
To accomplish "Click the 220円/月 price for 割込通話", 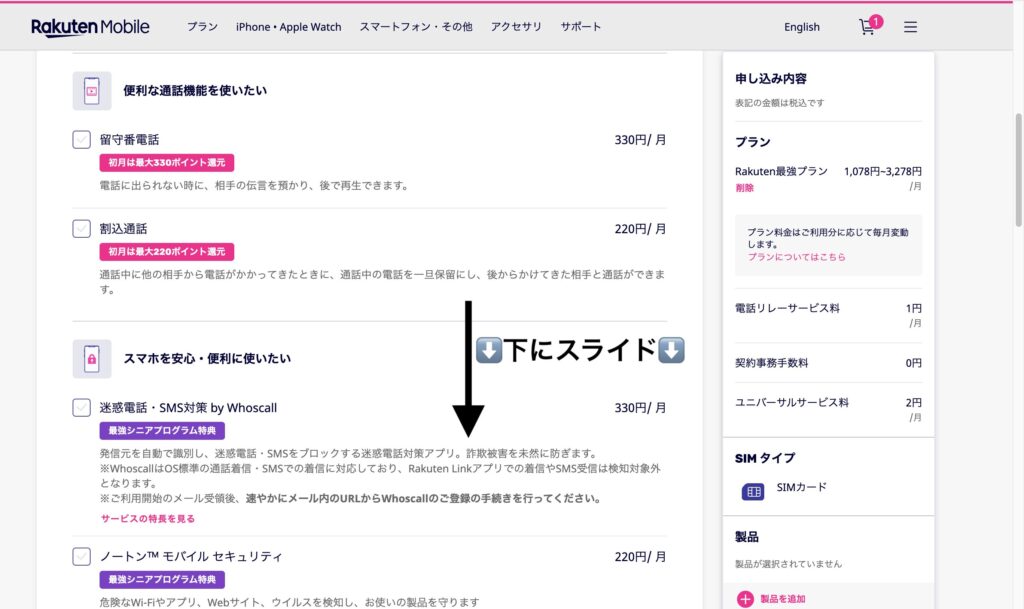I will (640, 228).
